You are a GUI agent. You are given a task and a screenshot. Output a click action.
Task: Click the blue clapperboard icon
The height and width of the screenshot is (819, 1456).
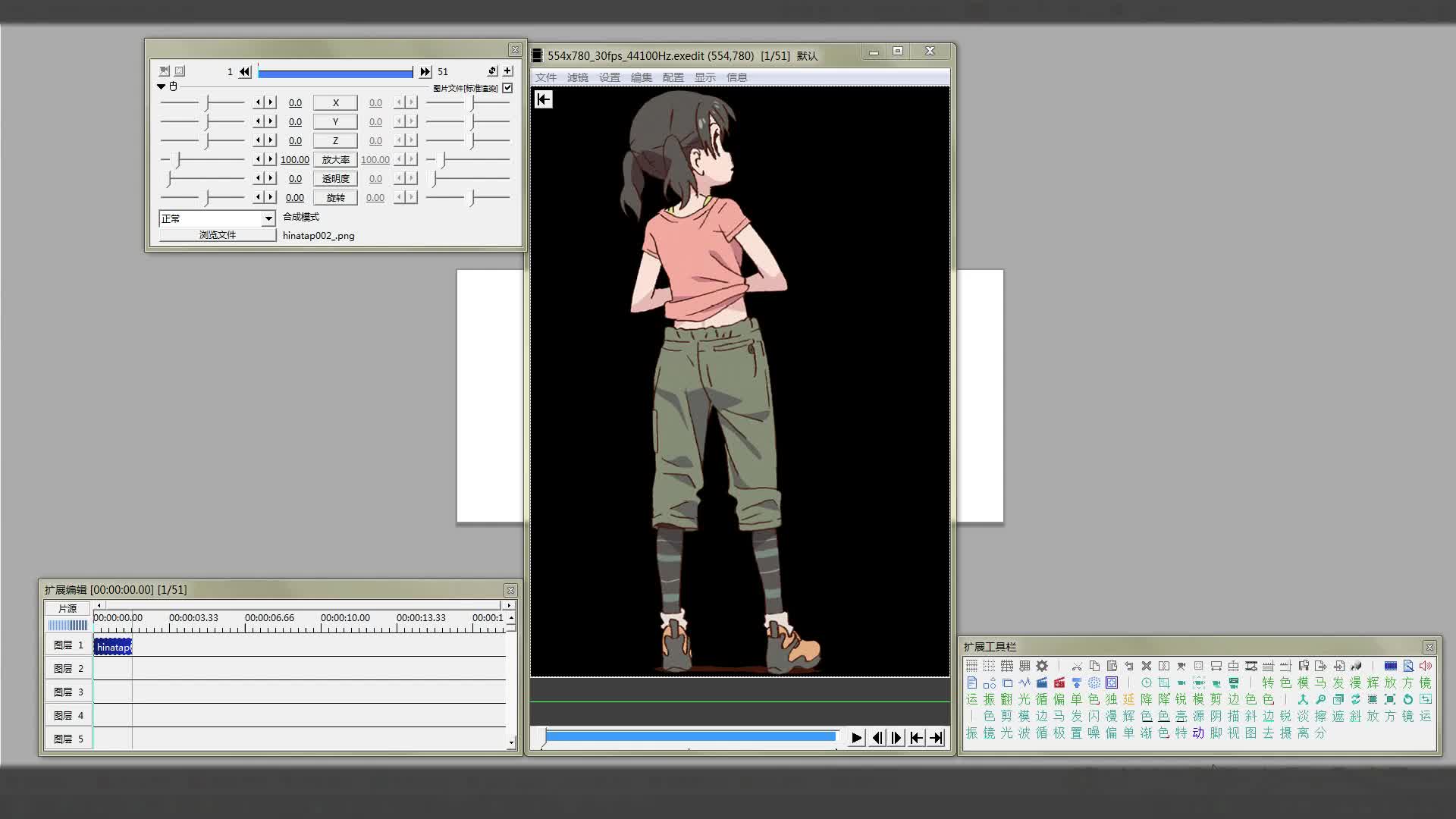pos(1042,682)
